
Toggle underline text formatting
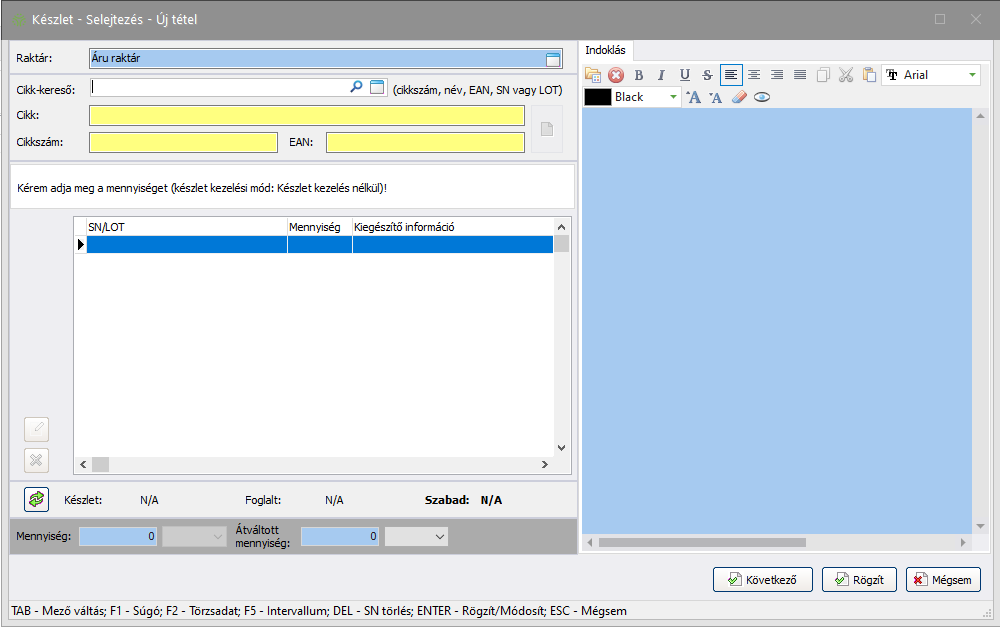tap(685, 75)
